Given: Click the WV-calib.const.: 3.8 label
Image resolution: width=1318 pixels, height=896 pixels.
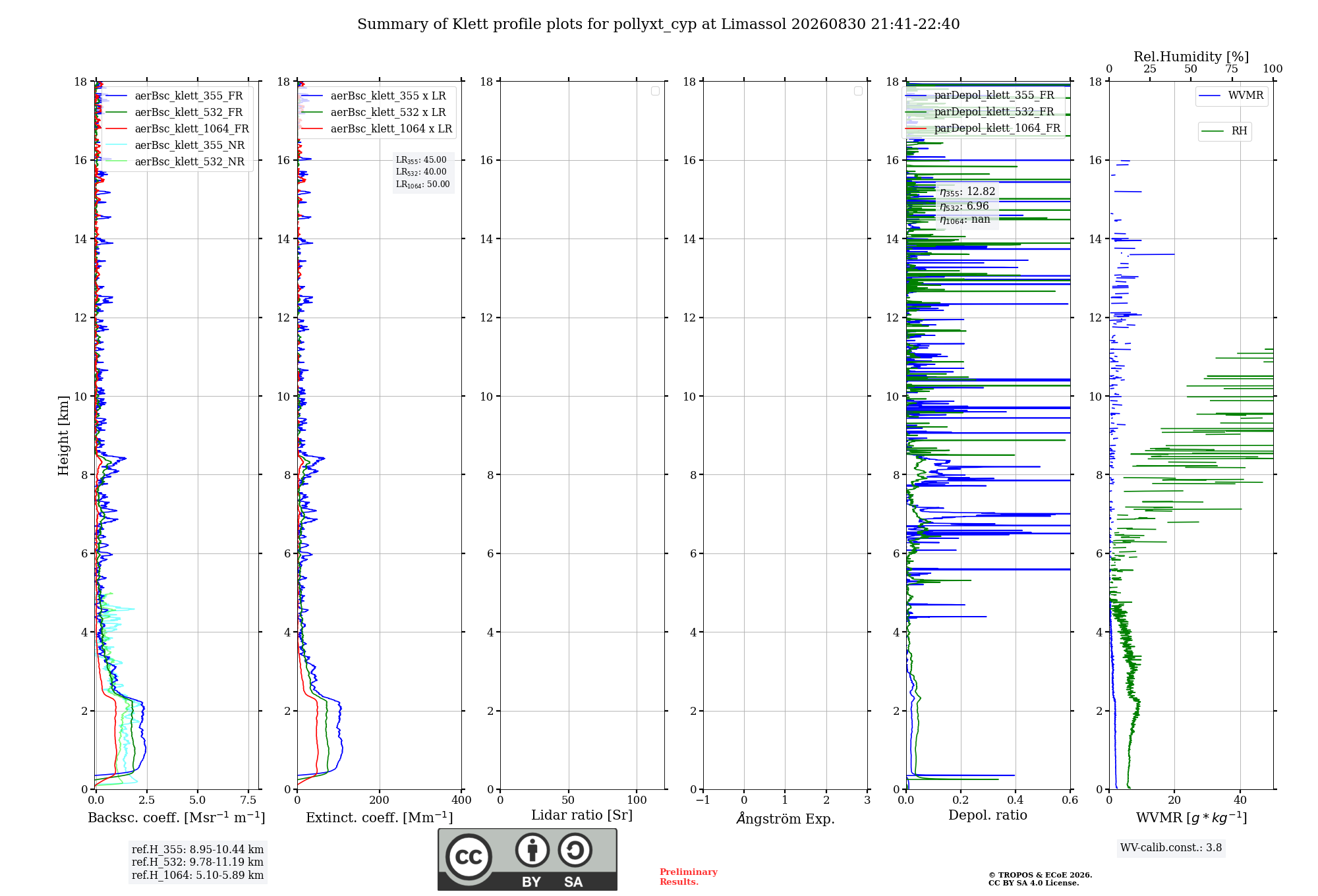Looking at the screenshot, I should point(1171,848).
